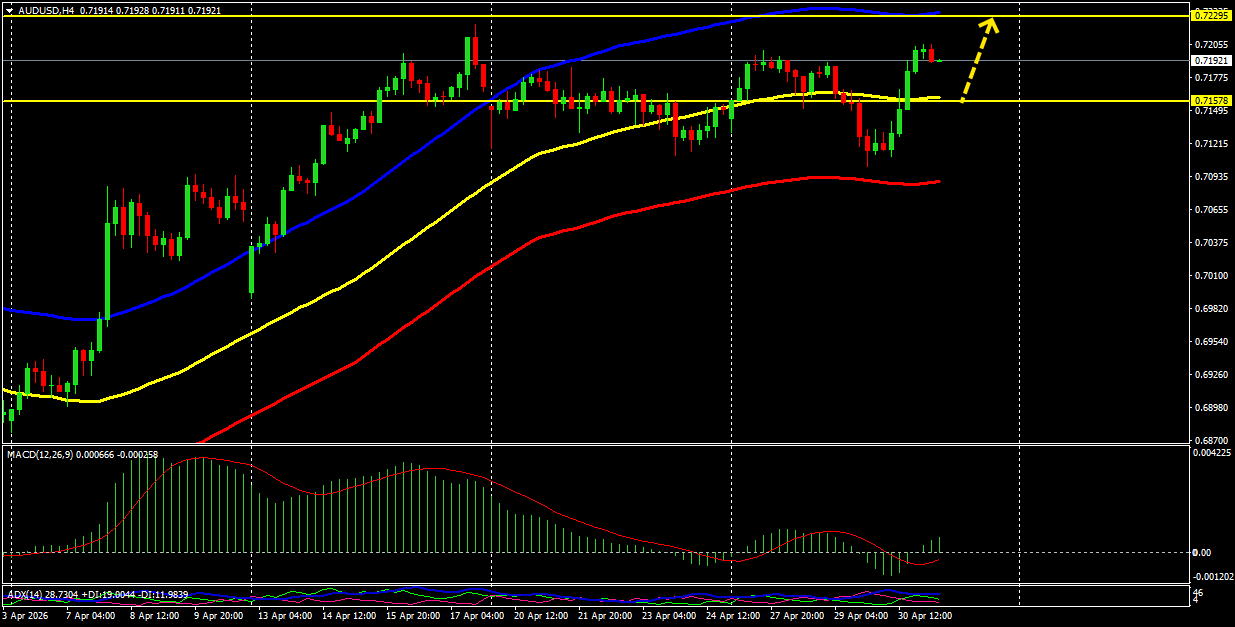The width and height of the screenshot is (1235, 627).
Task: Click the 0.72295 yellow price tag
Action: [1211, 15]
